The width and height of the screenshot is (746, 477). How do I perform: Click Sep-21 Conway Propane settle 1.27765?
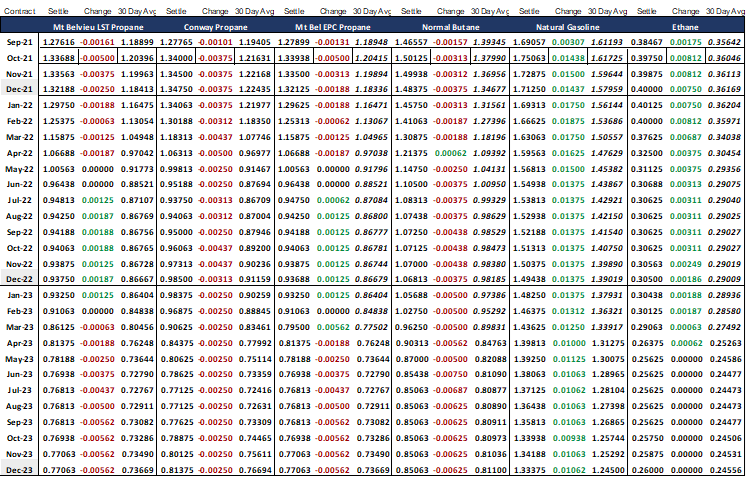click(x=177, y=42)
